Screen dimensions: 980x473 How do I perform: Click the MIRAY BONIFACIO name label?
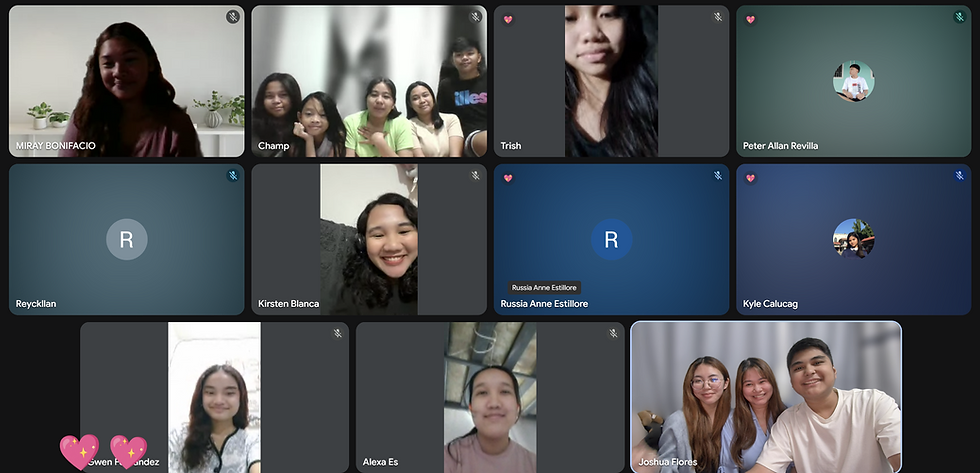pyautogui.click(x=56, y=146)
